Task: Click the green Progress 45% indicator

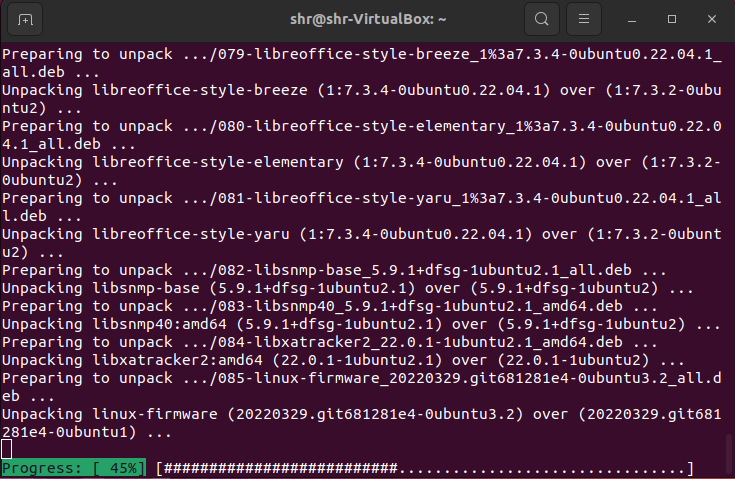Action: (x=74, y=468)
